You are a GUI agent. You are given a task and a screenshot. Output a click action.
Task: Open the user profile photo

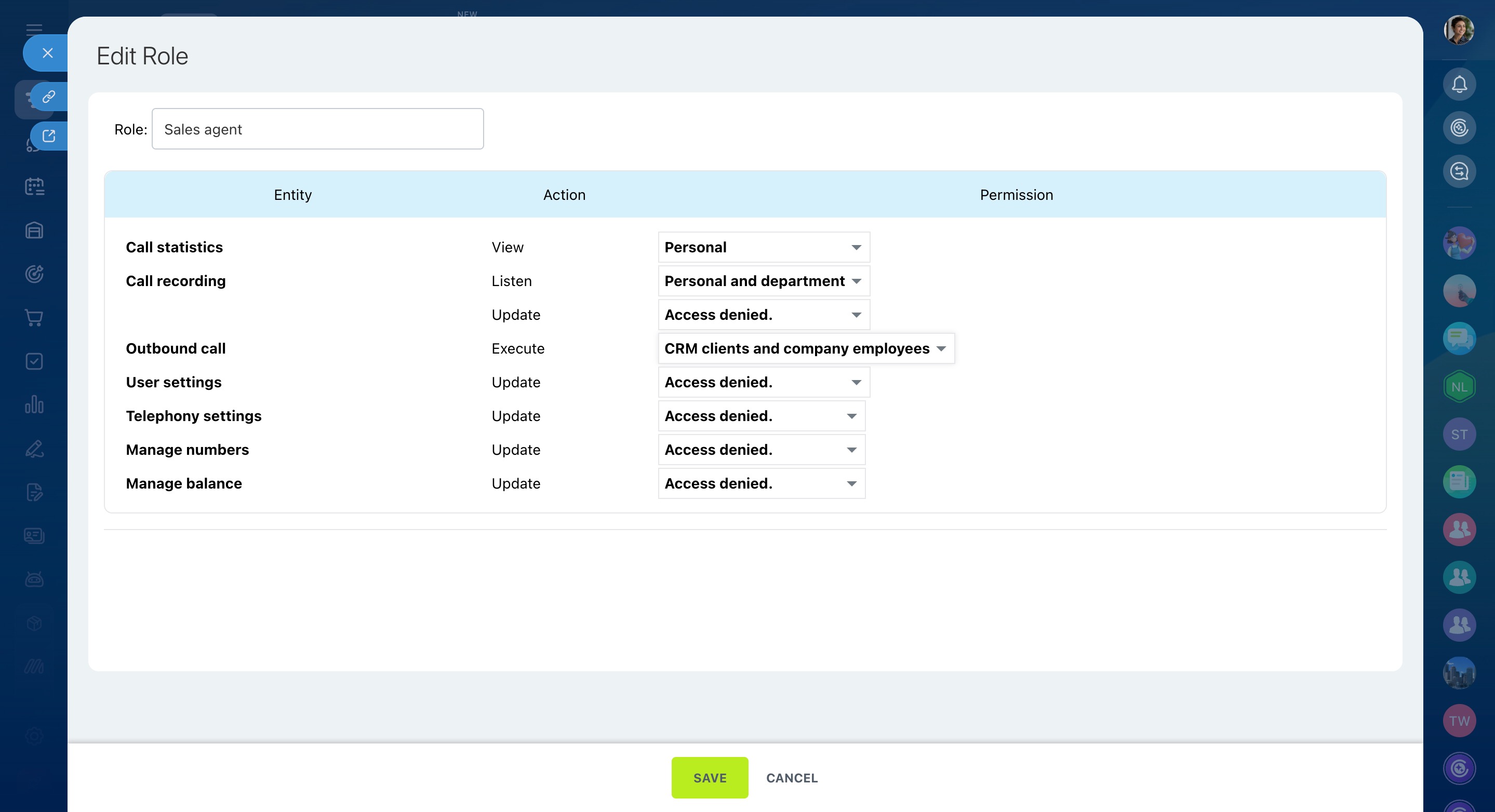(x=1459, y=30)
